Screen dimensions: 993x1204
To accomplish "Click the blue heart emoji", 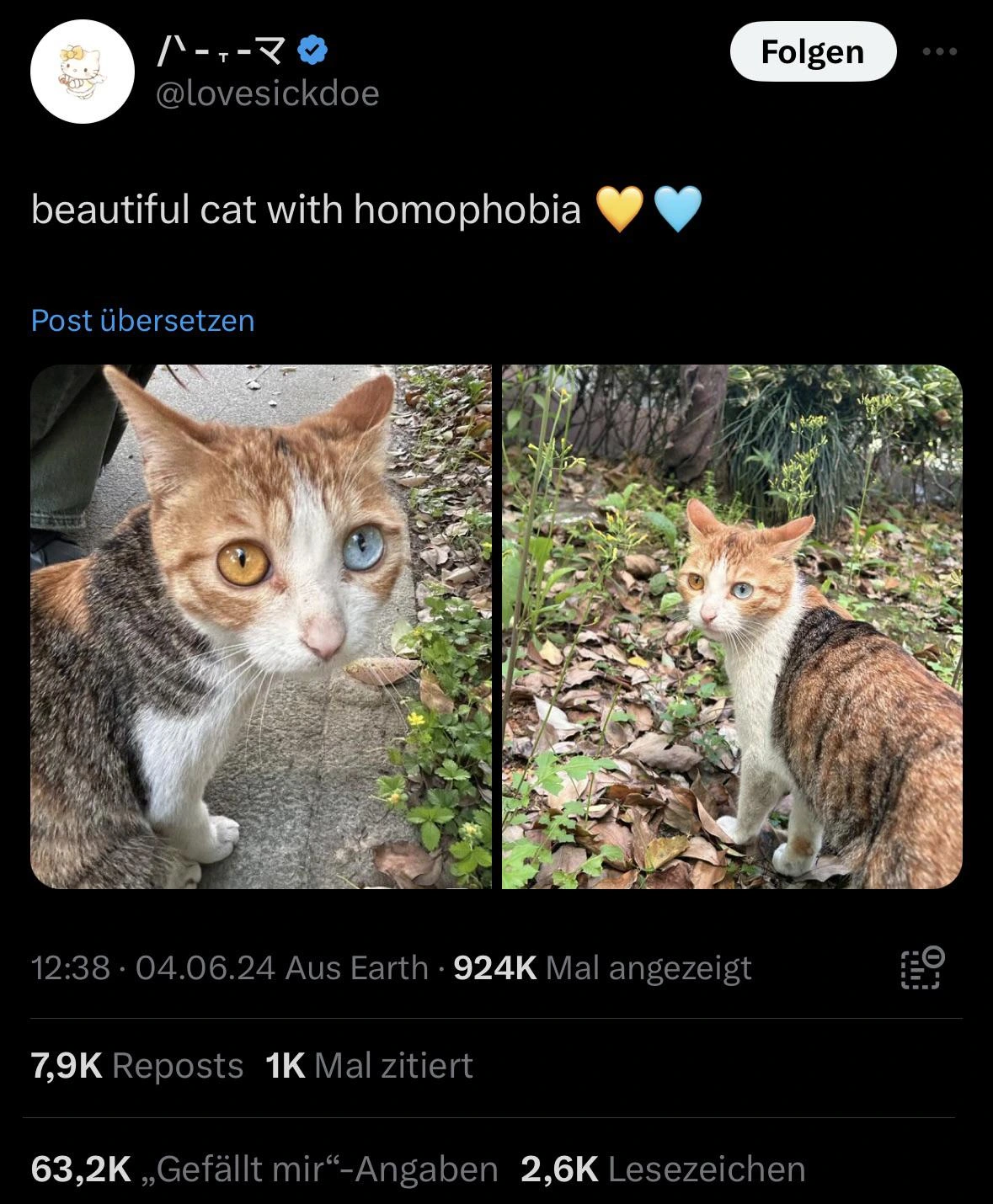I will (x=677, y=210).
